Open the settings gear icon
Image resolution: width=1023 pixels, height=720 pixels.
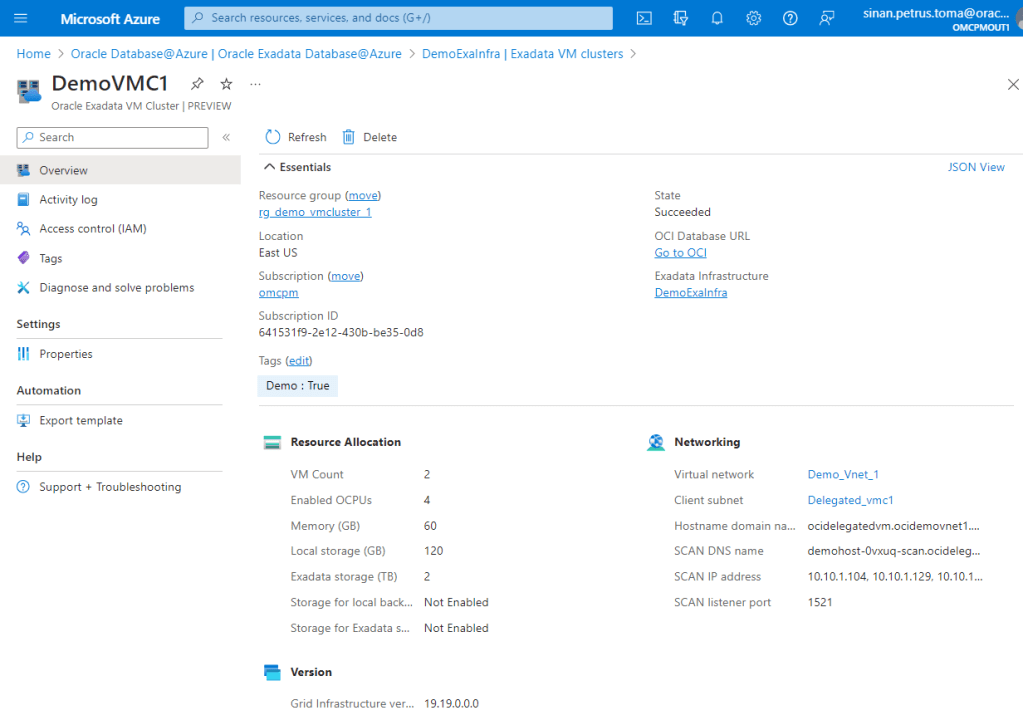click(x=754, y=18)
